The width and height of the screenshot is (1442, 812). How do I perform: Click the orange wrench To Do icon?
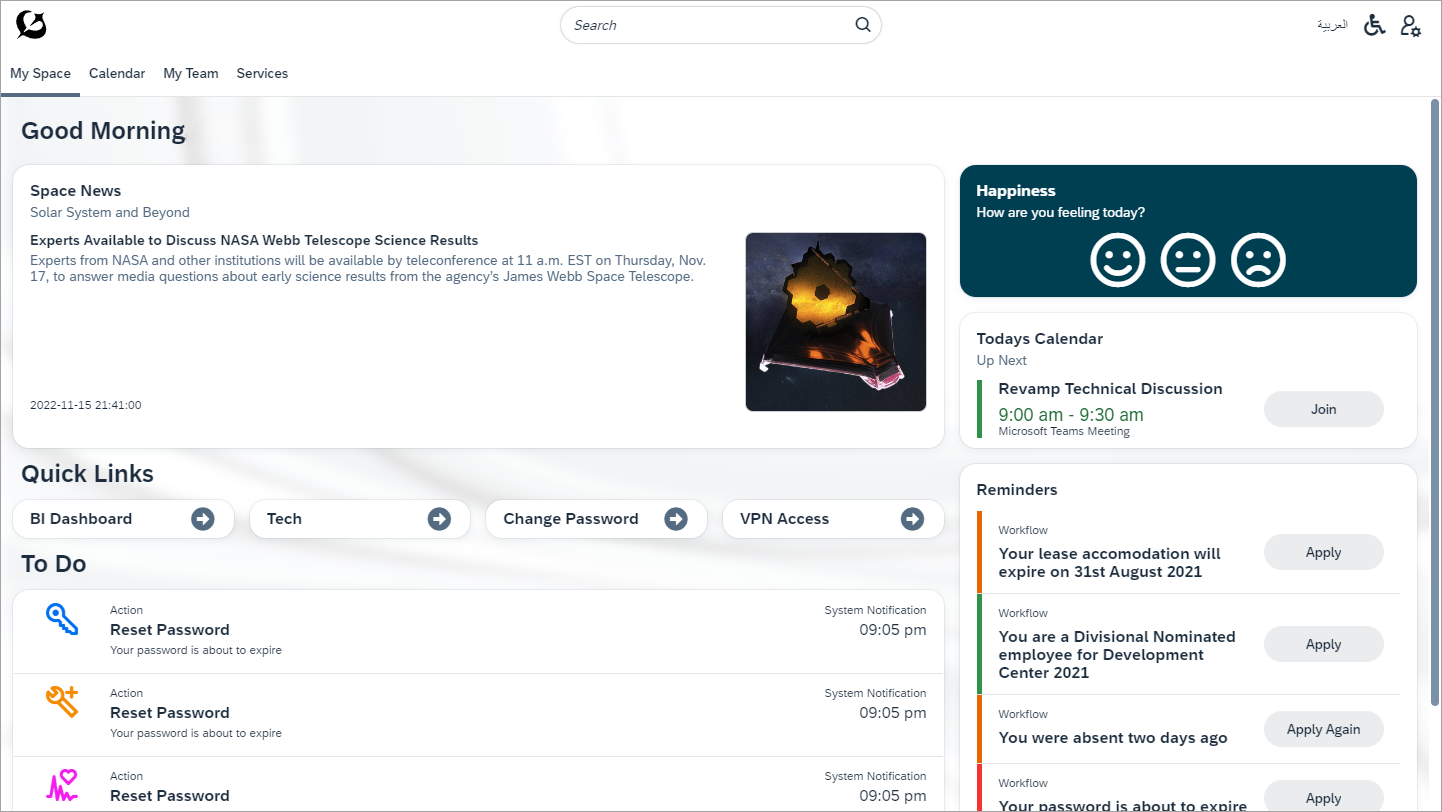[62, 702]
